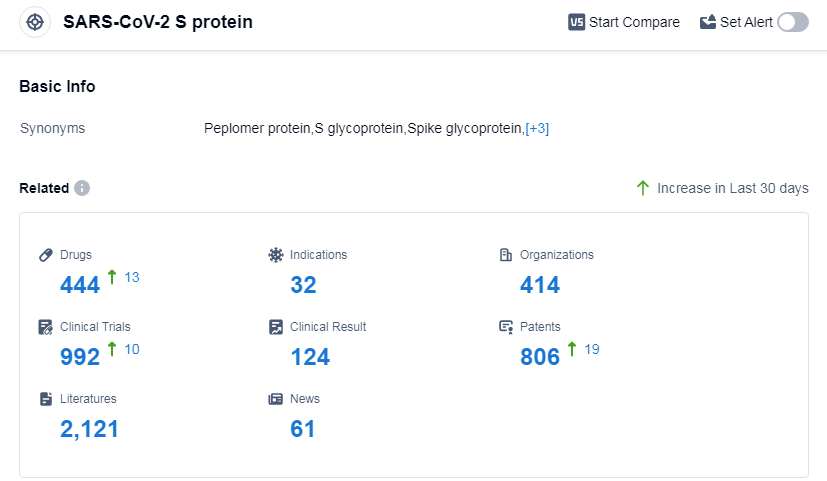The image size is (827, 481).
Task: Open the 806 patents count
Action: 540,357
